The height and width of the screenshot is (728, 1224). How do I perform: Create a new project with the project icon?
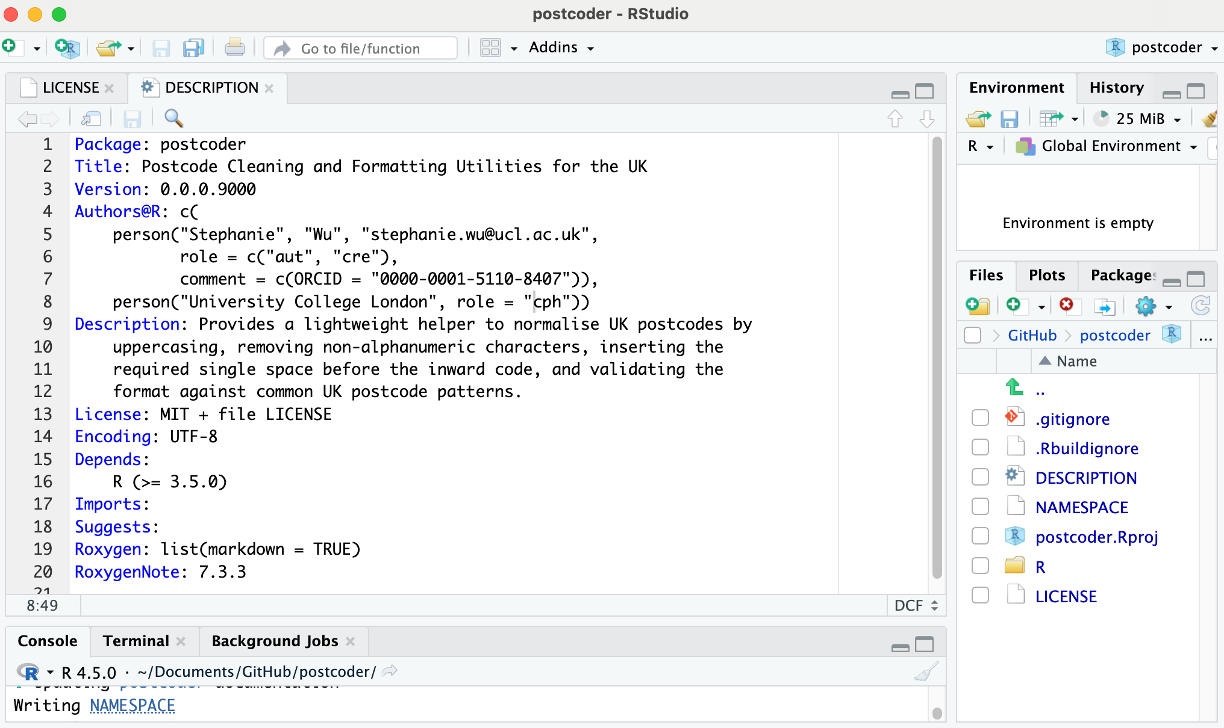coord(67,47)
